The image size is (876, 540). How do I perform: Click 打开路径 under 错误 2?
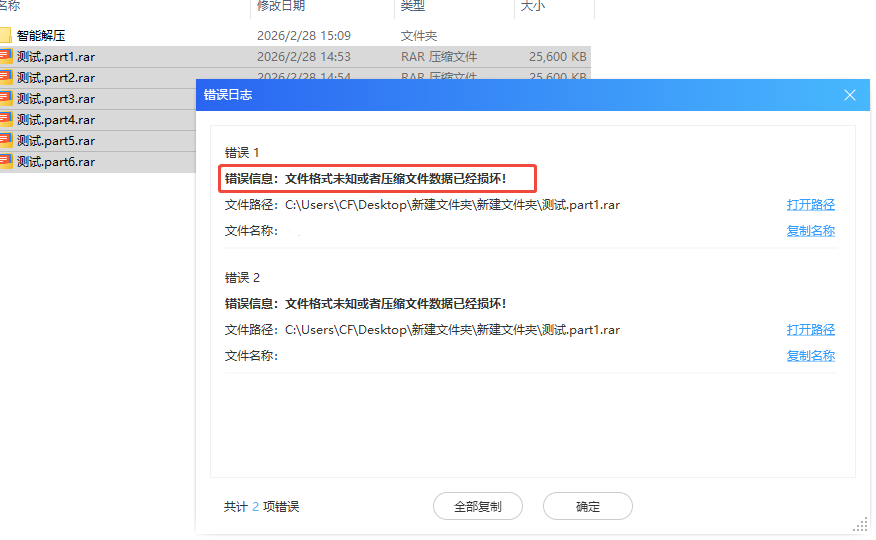click(x=810, y=330)
